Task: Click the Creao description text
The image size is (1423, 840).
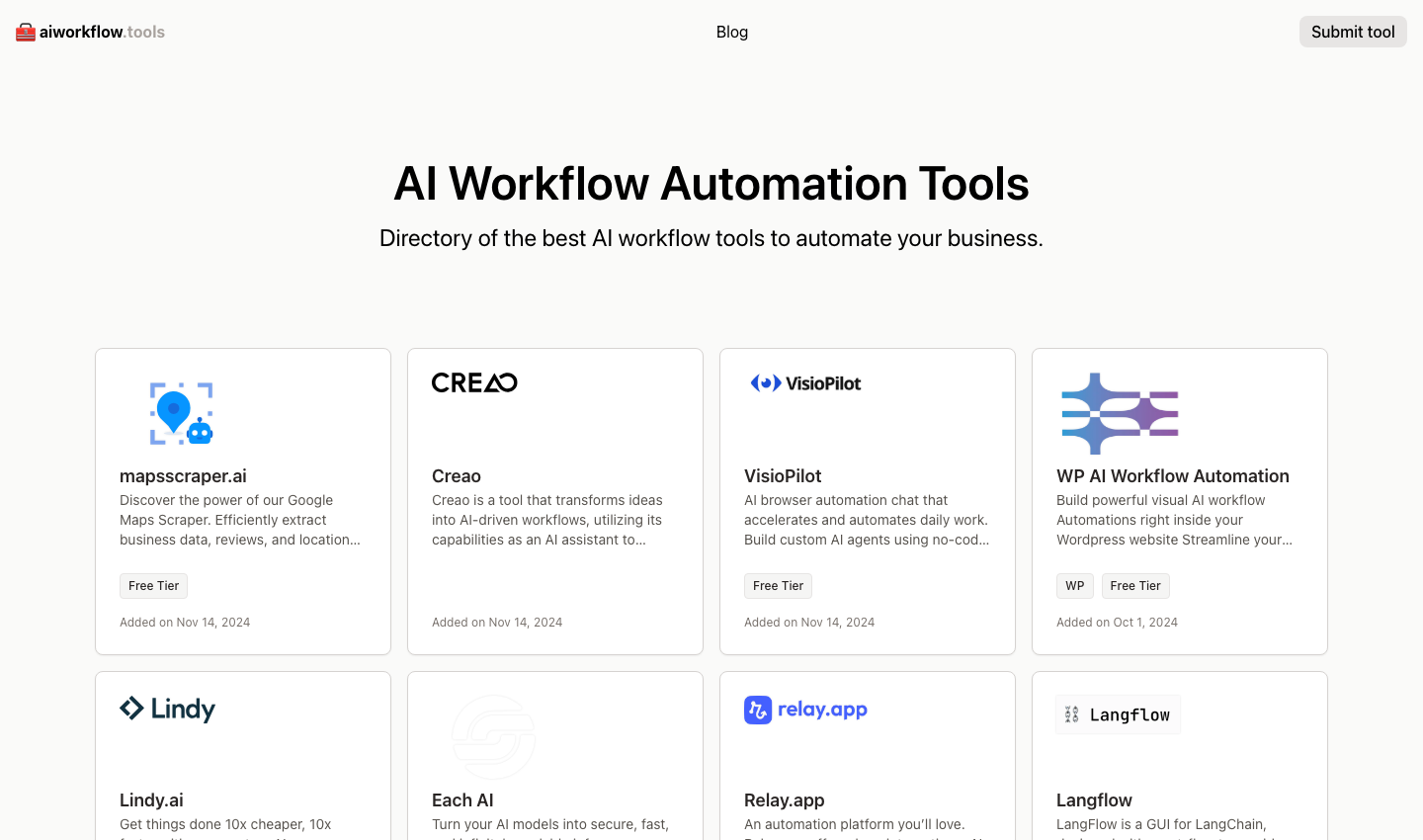Action: click(x=547, y=520)
